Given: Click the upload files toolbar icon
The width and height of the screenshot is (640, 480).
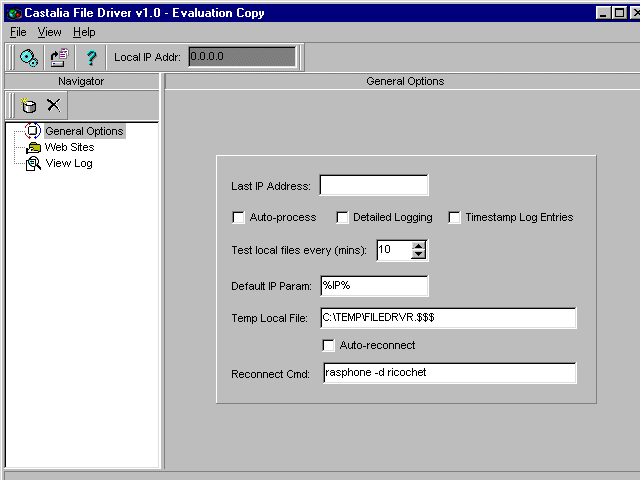Looking at the screenshot, I should [59, 57].
